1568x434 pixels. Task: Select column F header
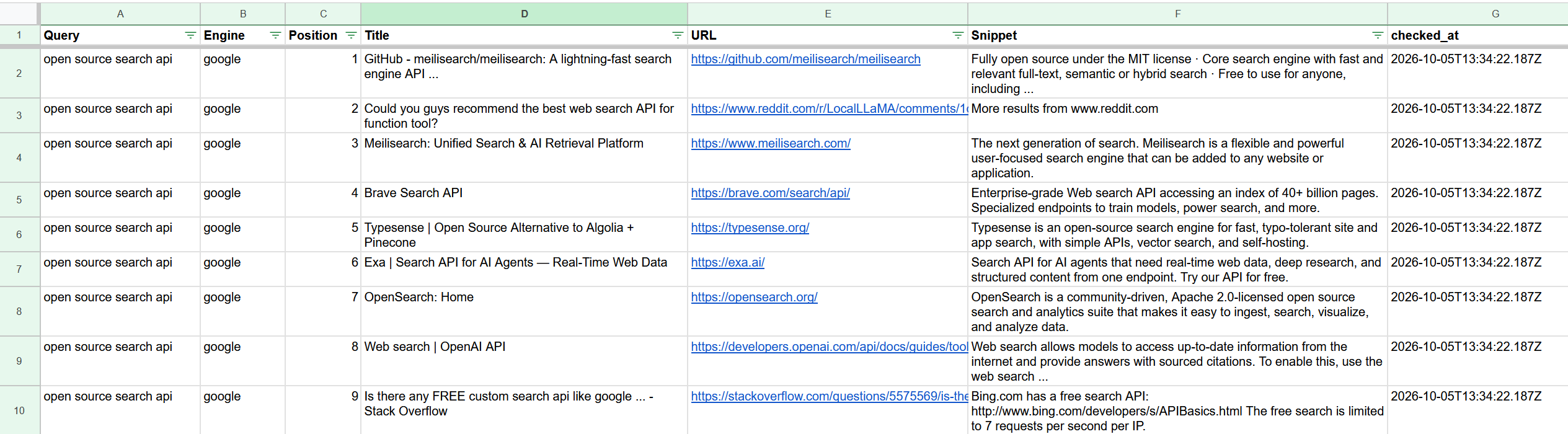click(1177, 14)
